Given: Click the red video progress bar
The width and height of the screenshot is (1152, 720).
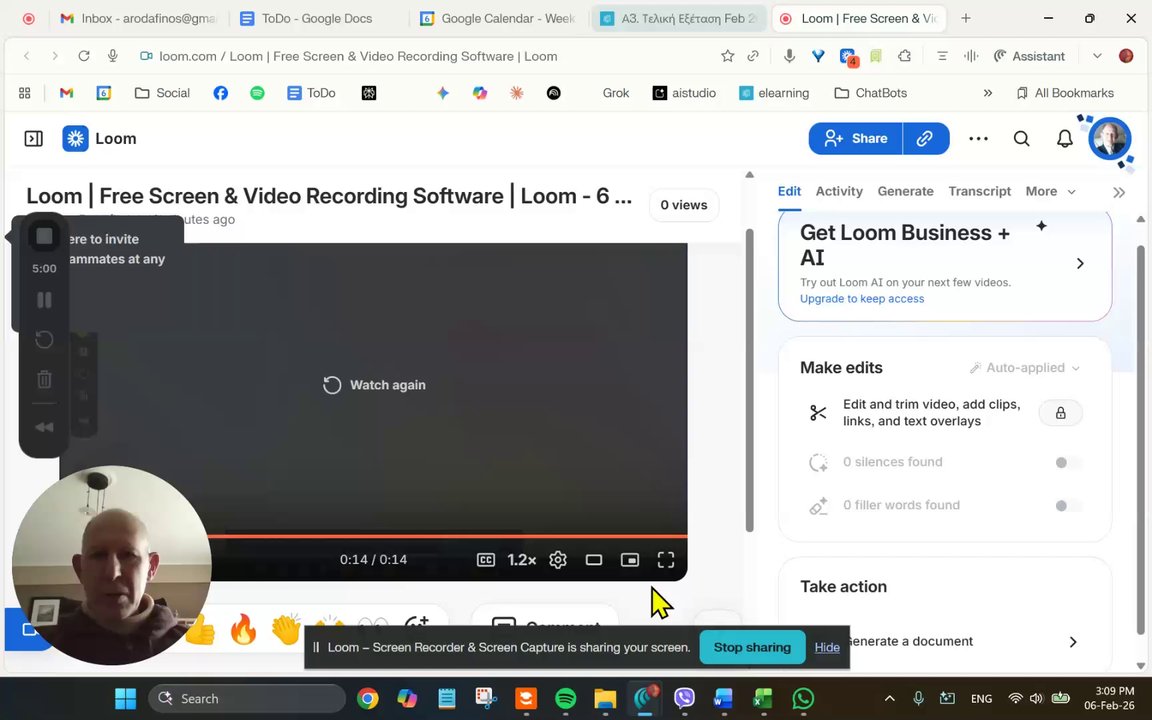Looking at the screenshot, I should (x=447, y=536).
